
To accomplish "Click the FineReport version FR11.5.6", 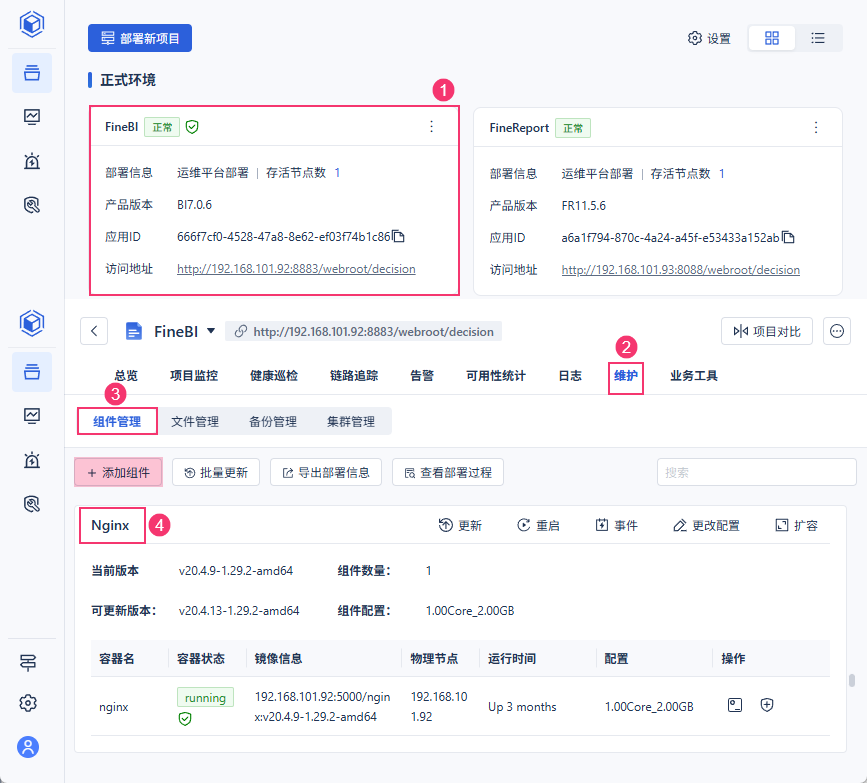I will click(583, 206).
